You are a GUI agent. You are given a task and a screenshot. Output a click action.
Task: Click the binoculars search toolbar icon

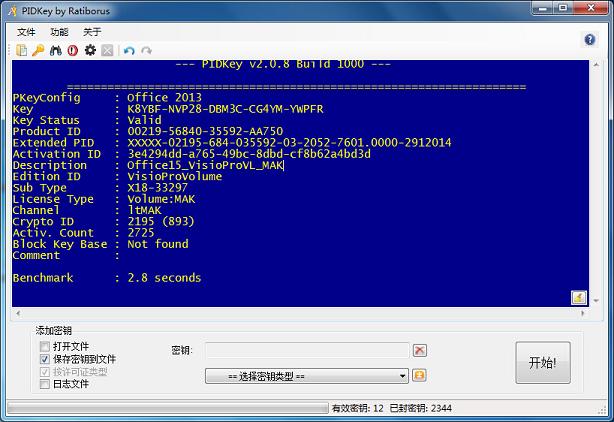click(x=56, y=50)
